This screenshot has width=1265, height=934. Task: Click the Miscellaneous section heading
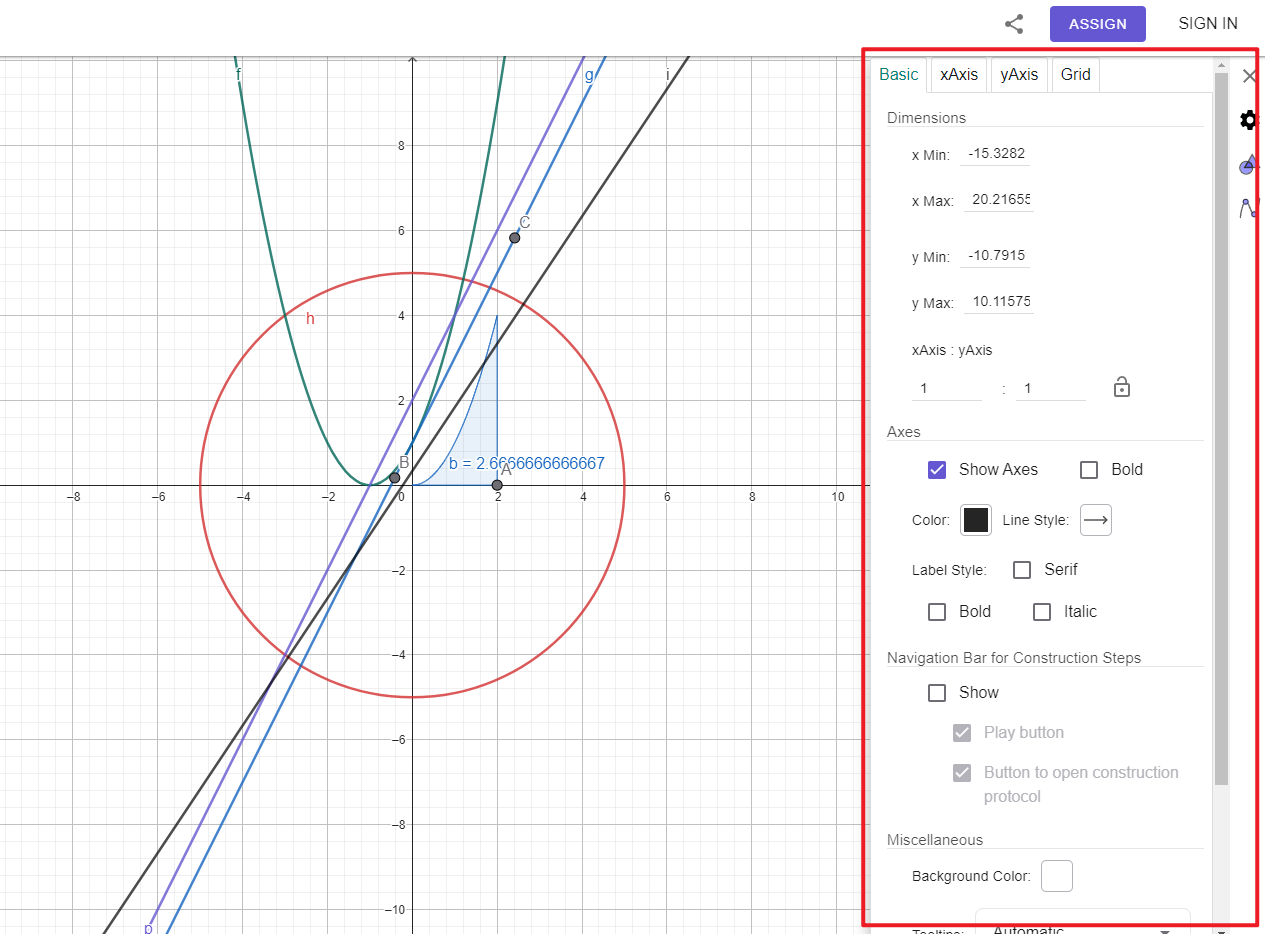pos(935,840)
